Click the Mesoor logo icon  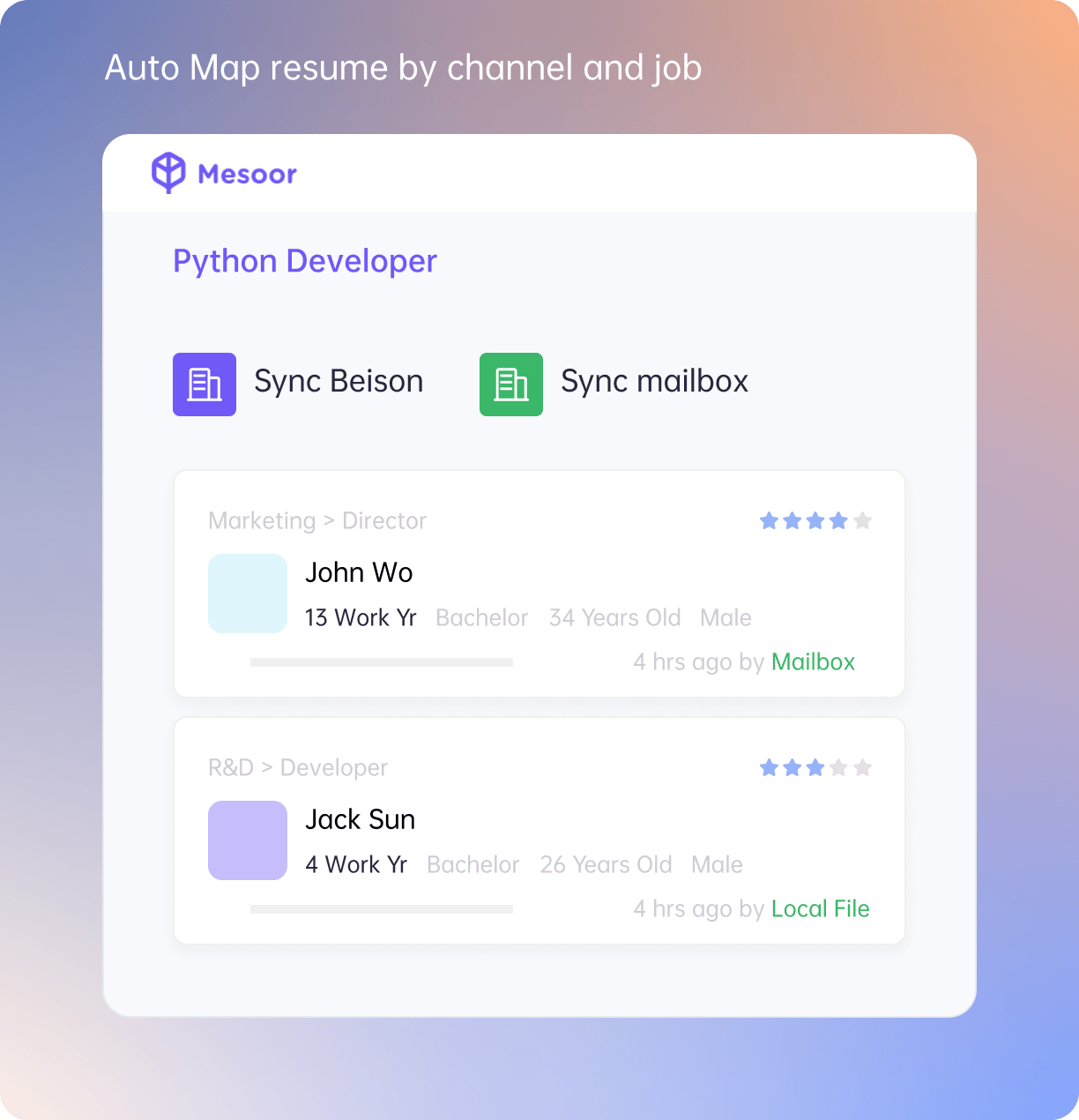pyautogui.click(x=168, y=173)
